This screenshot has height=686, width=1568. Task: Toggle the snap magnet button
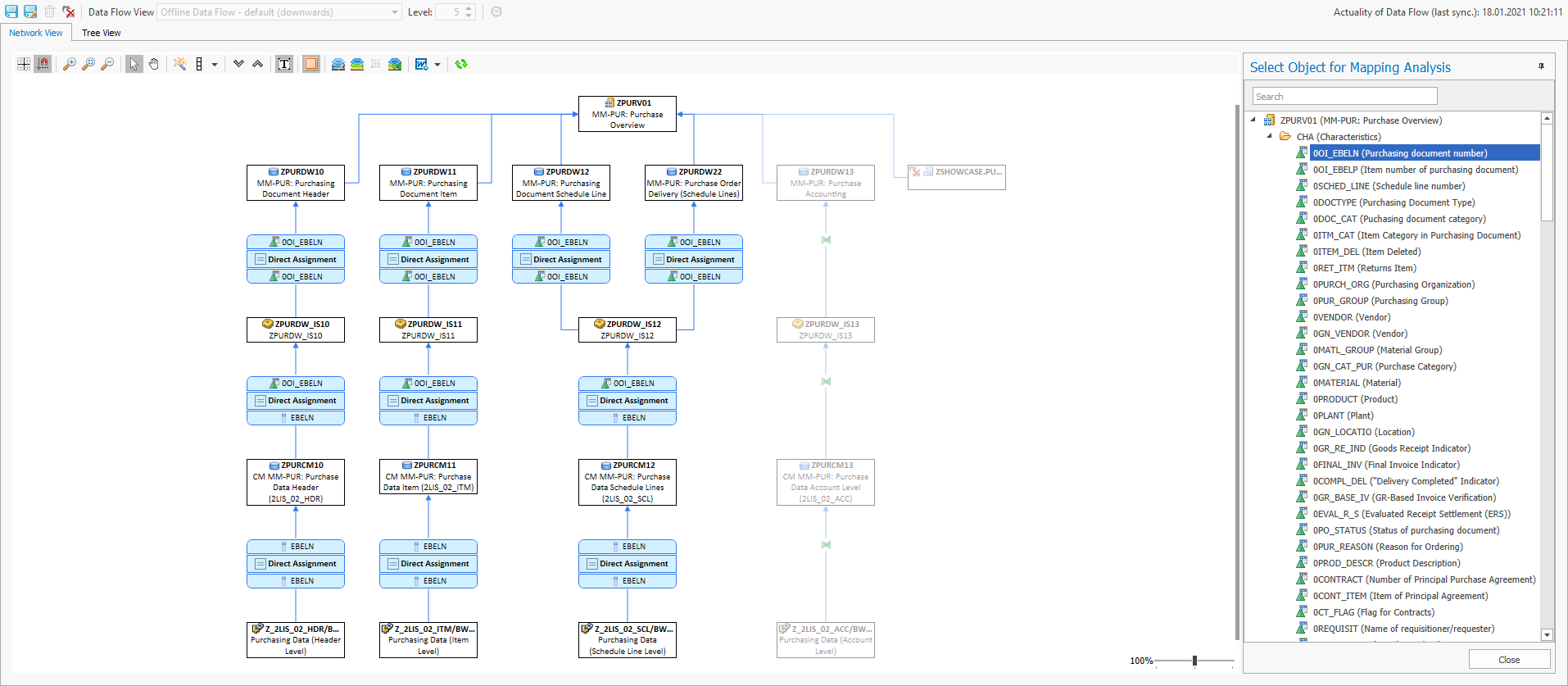point(43,64)
